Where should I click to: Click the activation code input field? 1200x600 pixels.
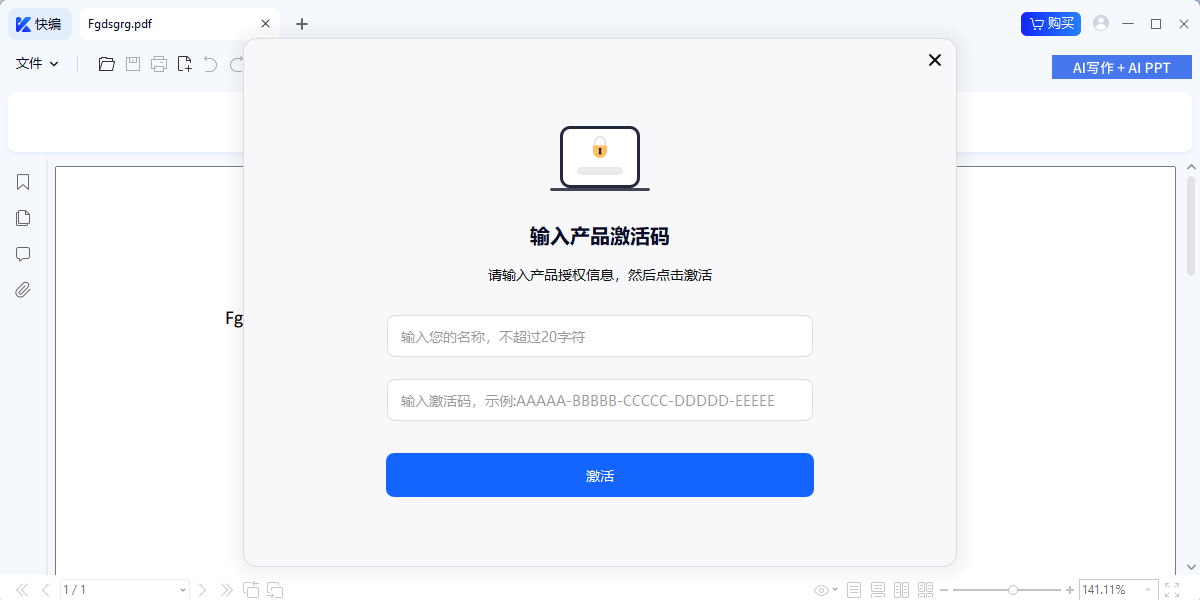point(599,399)
